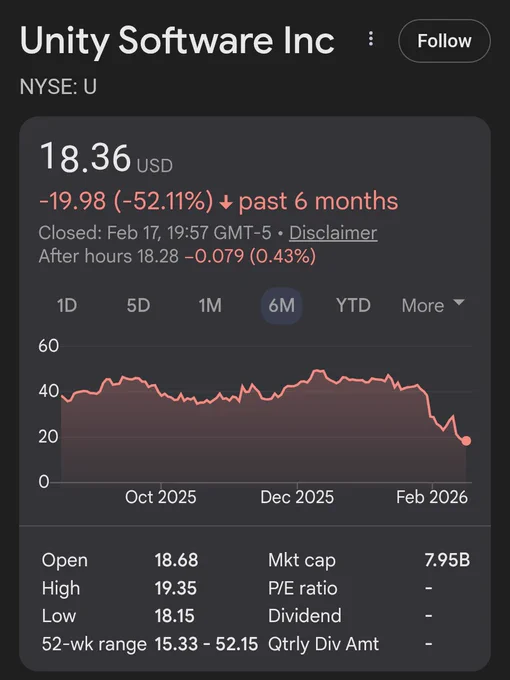Image resolution: width=510 pixels, height=680 pixels.
Task: Switch chart to 5D range
Action: coord(138,306)
